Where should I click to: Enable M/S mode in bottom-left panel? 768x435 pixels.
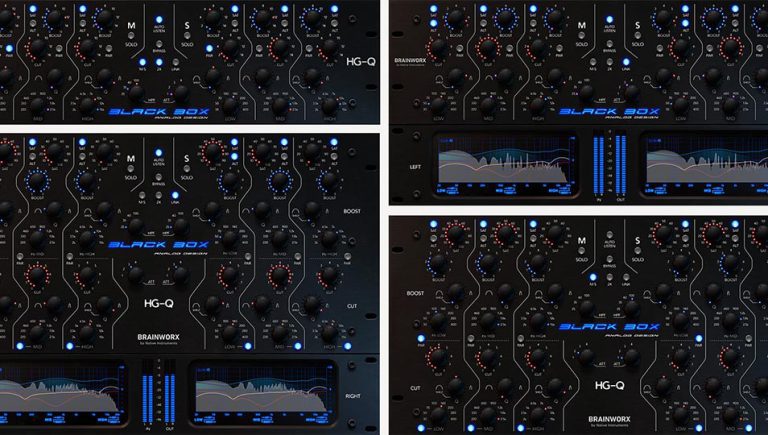(142, 195)
